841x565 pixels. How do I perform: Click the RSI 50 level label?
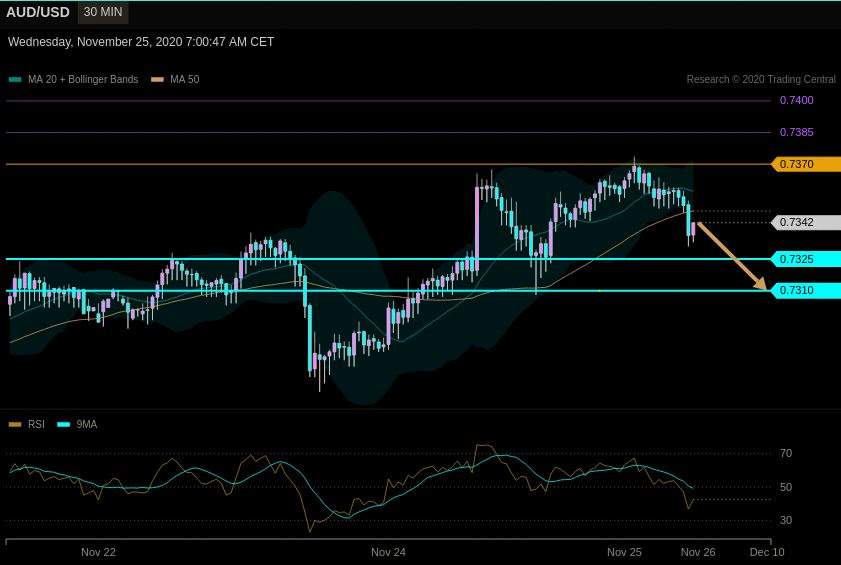[786, 487]
